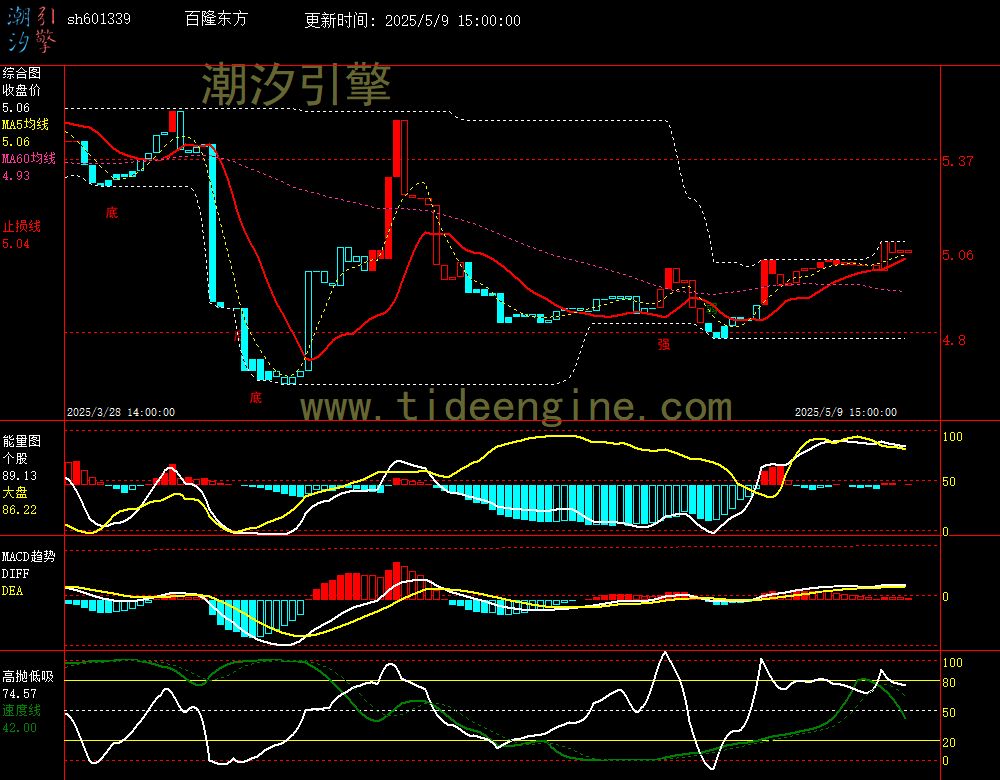Viewport: 1000px width, 780px height.
Task: Click the 5.37 price axis label
Action: coord(958,161)
